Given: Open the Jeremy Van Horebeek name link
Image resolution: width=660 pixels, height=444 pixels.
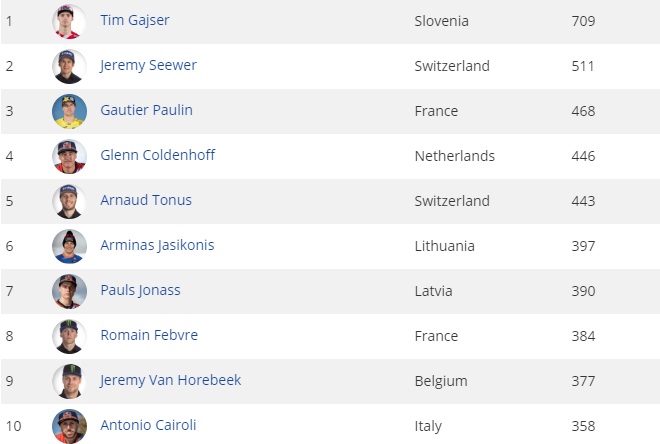Looking at the screenshot, I should point(170,380).
